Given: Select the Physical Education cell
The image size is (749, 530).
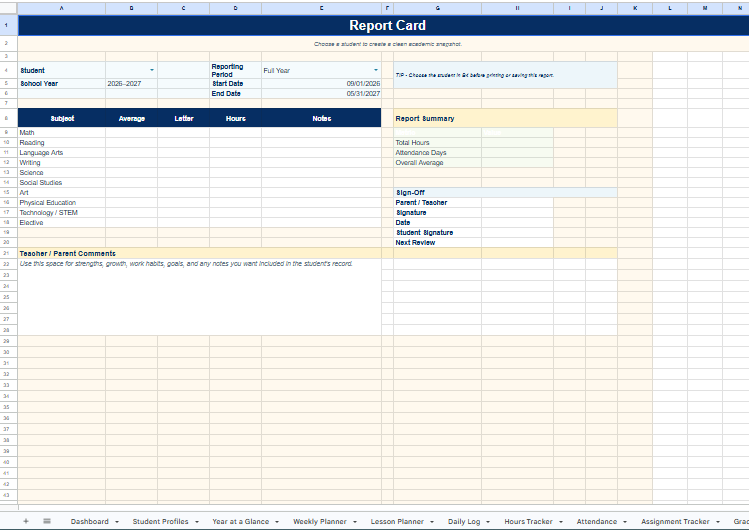Looking at the screenshot, I should [x=62, y=202].
